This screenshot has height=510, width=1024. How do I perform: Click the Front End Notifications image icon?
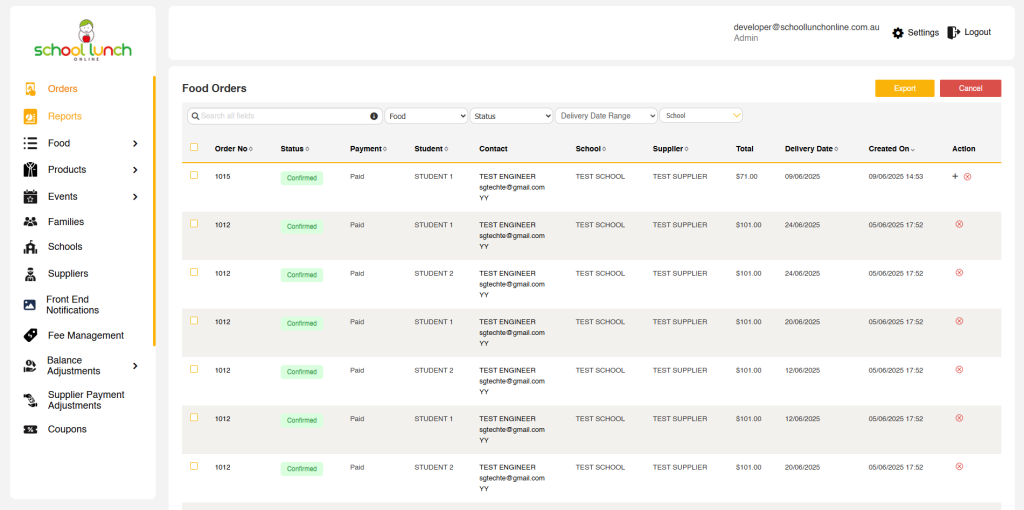pyautogui.click(x=29, y=305)
